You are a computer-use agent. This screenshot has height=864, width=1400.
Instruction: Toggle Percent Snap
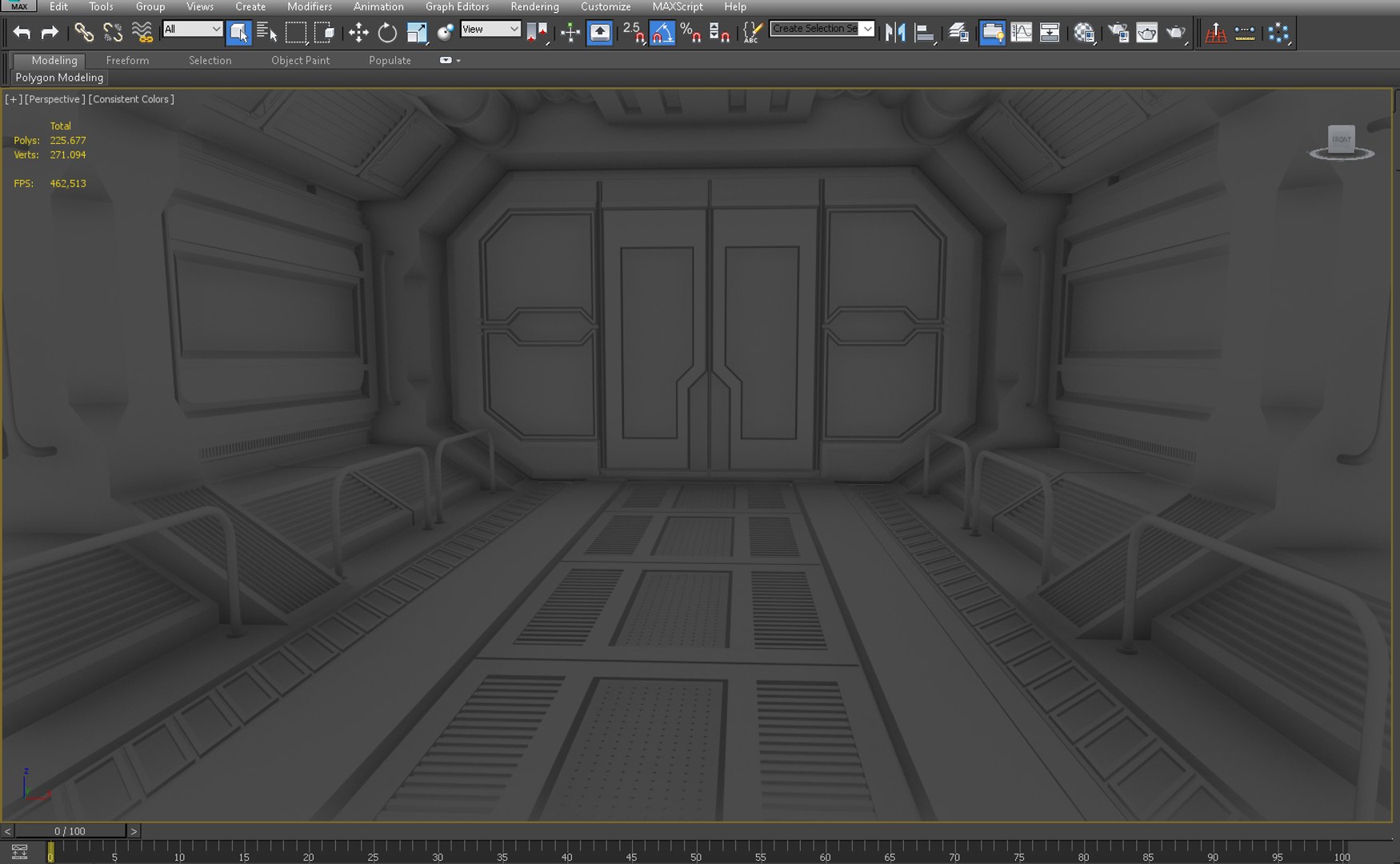click(690, 33)
